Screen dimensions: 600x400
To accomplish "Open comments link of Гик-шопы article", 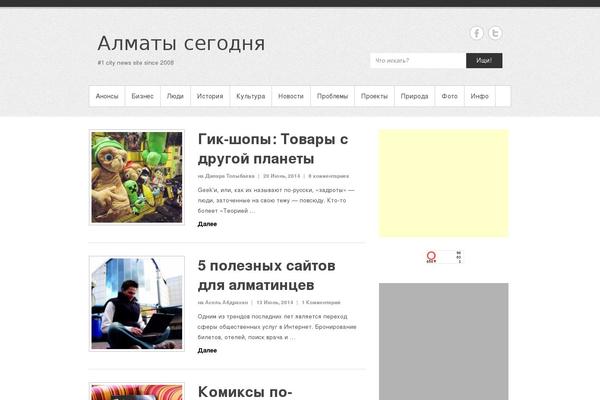I will 329,176.
